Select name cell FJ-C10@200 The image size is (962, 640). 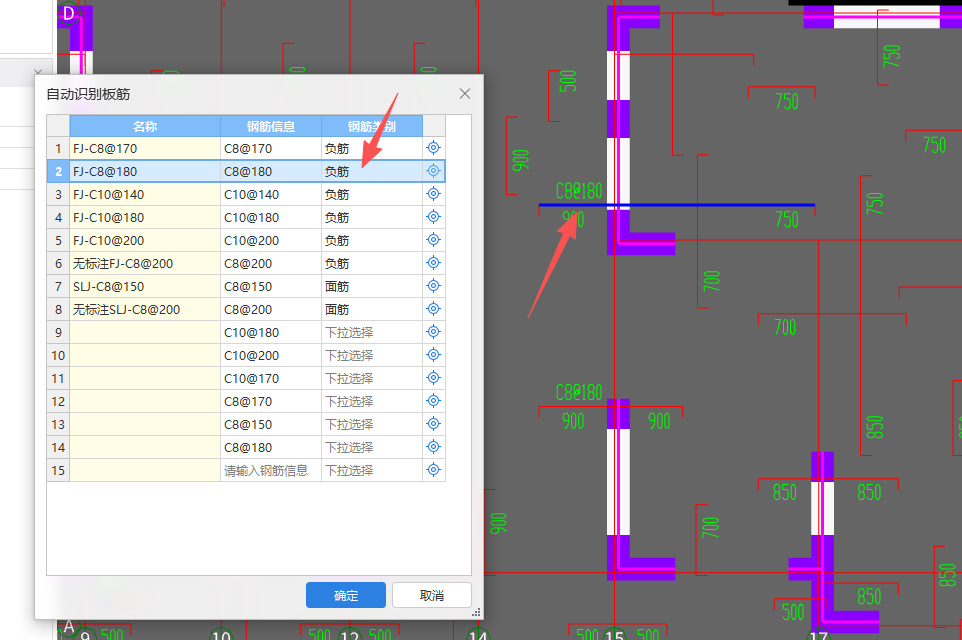tap(145, 241)
